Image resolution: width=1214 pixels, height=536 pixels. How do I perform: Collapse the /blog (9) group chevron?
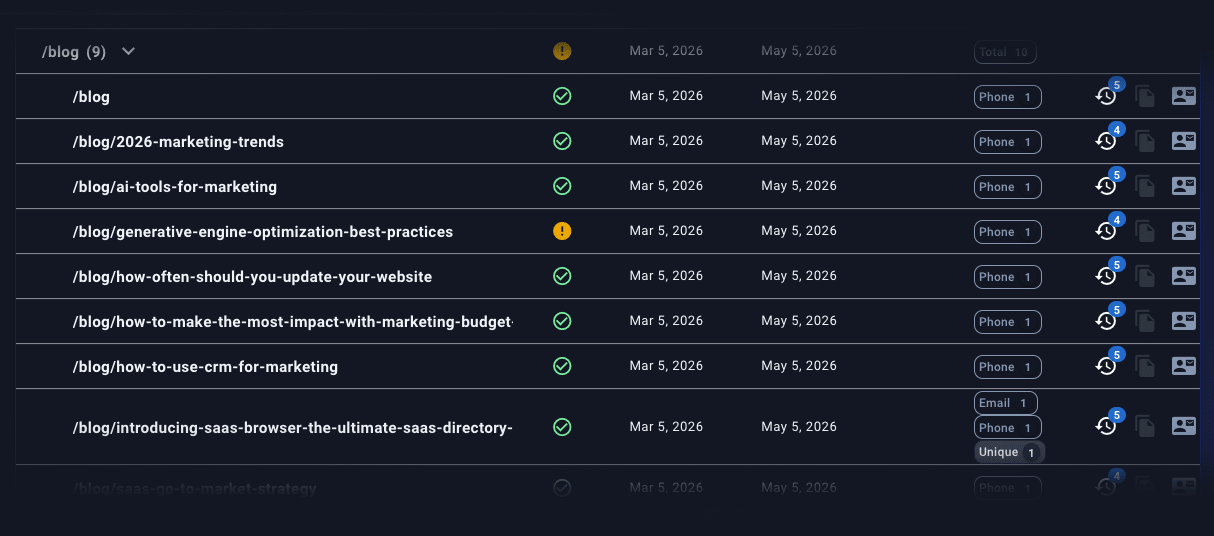[128, 52]
